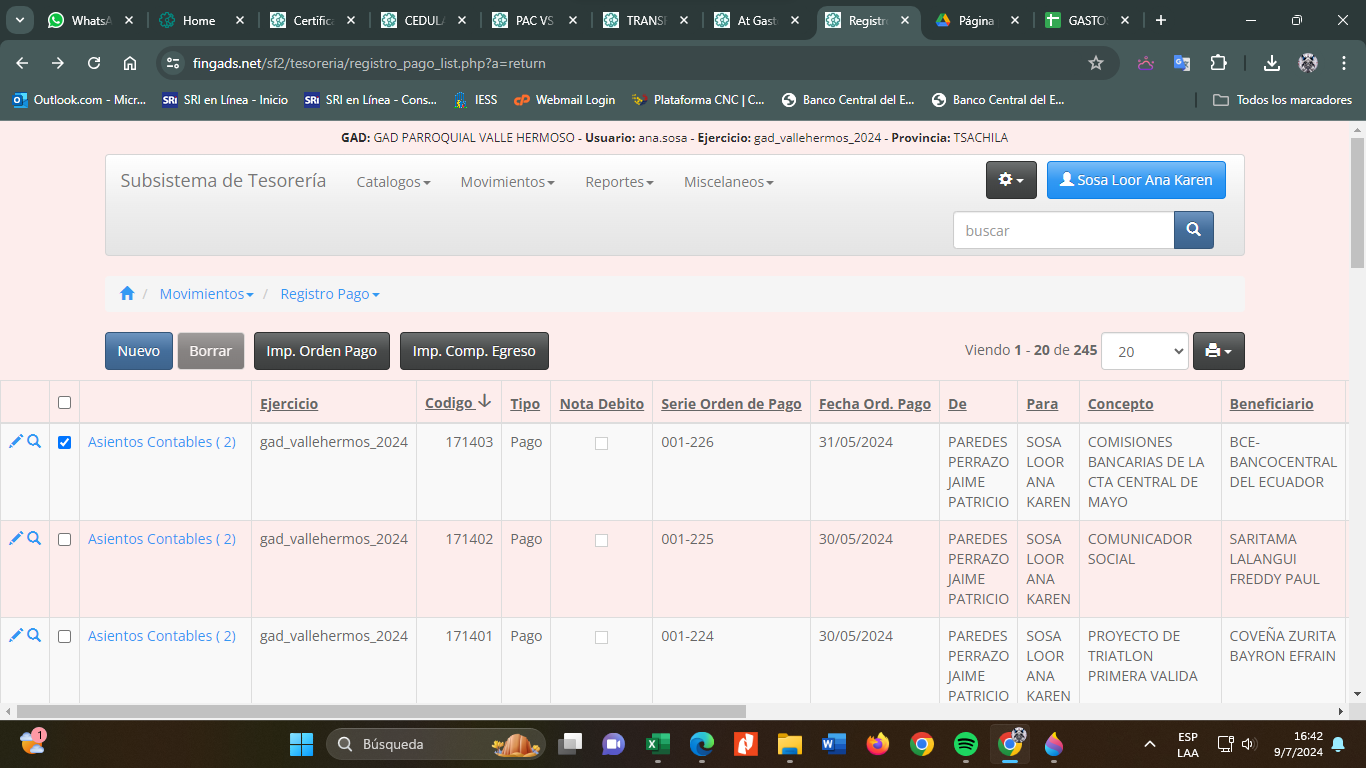The width and height of the screenshot is (1366, 768).
Task: Click the home icon in the breadcrumb
Action: tap(127, 294)
